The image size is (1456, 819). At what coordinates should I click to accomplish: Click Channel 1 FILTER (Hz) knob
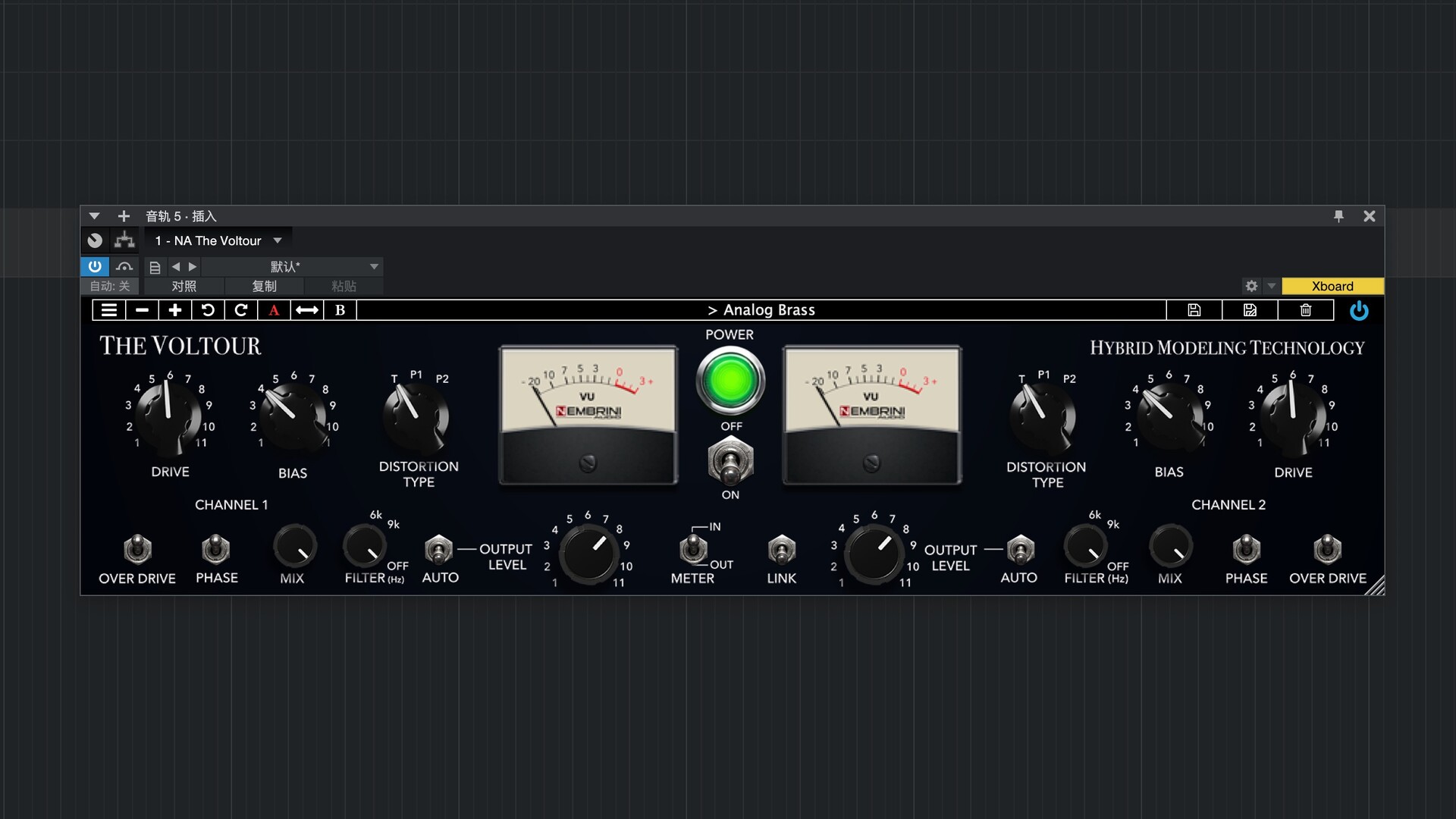pos(365,546)
